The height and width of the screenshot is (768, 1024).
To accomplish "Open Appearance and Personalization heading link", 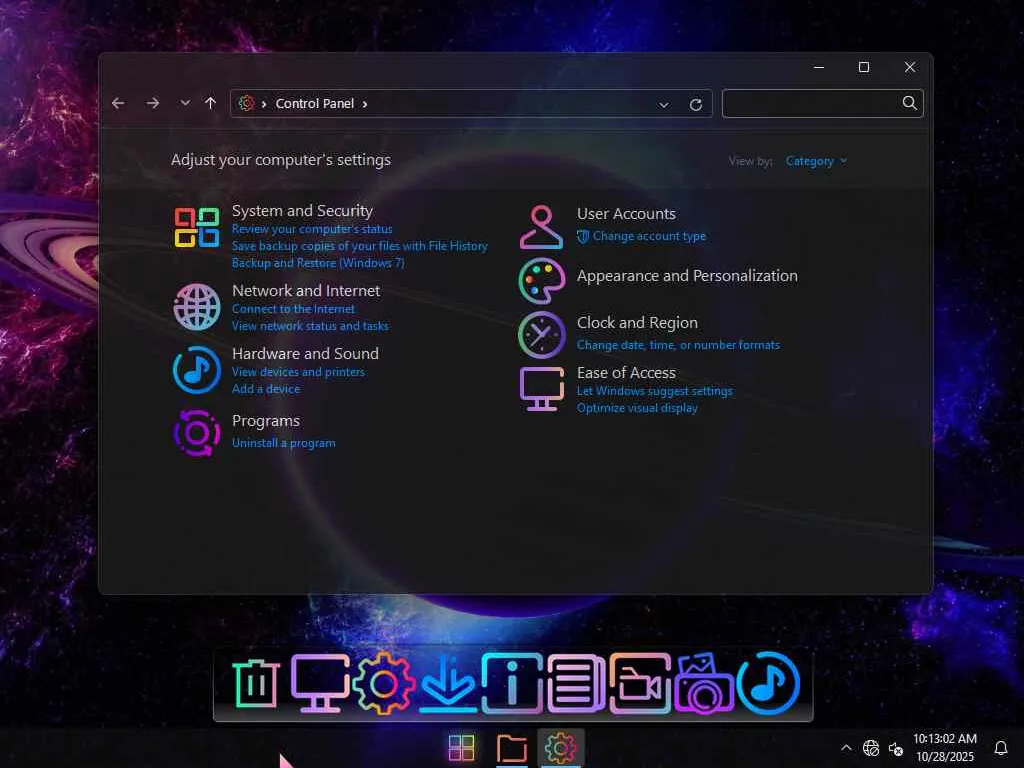I will click(687, 276).
